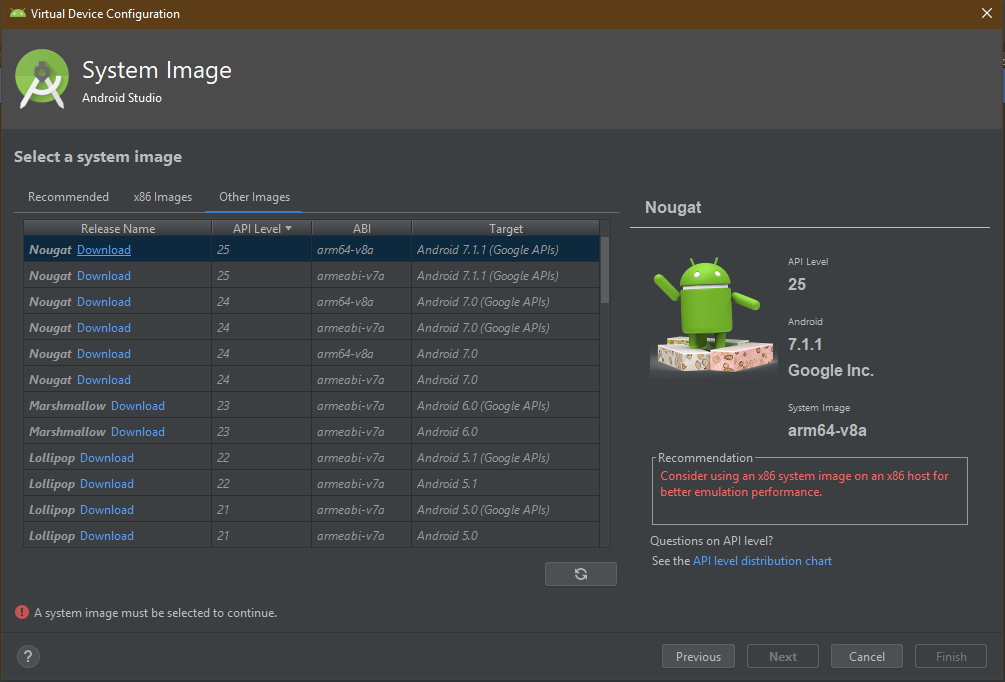Select the Other Images tab
1005x682 pixels.
click(254, 197)
